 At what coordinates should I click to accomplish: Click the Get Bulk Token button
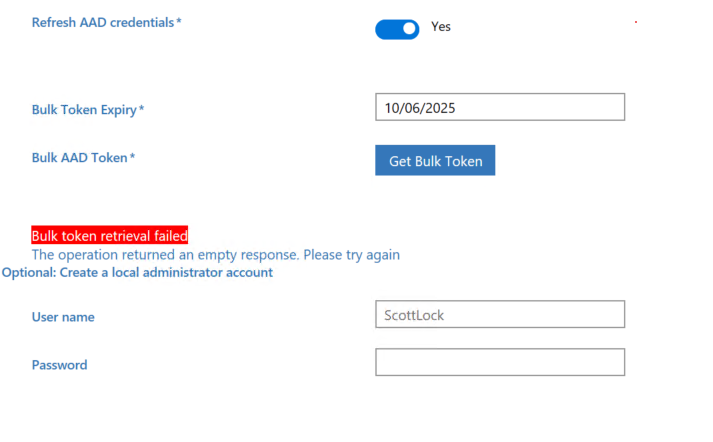(x=435, y=161)
